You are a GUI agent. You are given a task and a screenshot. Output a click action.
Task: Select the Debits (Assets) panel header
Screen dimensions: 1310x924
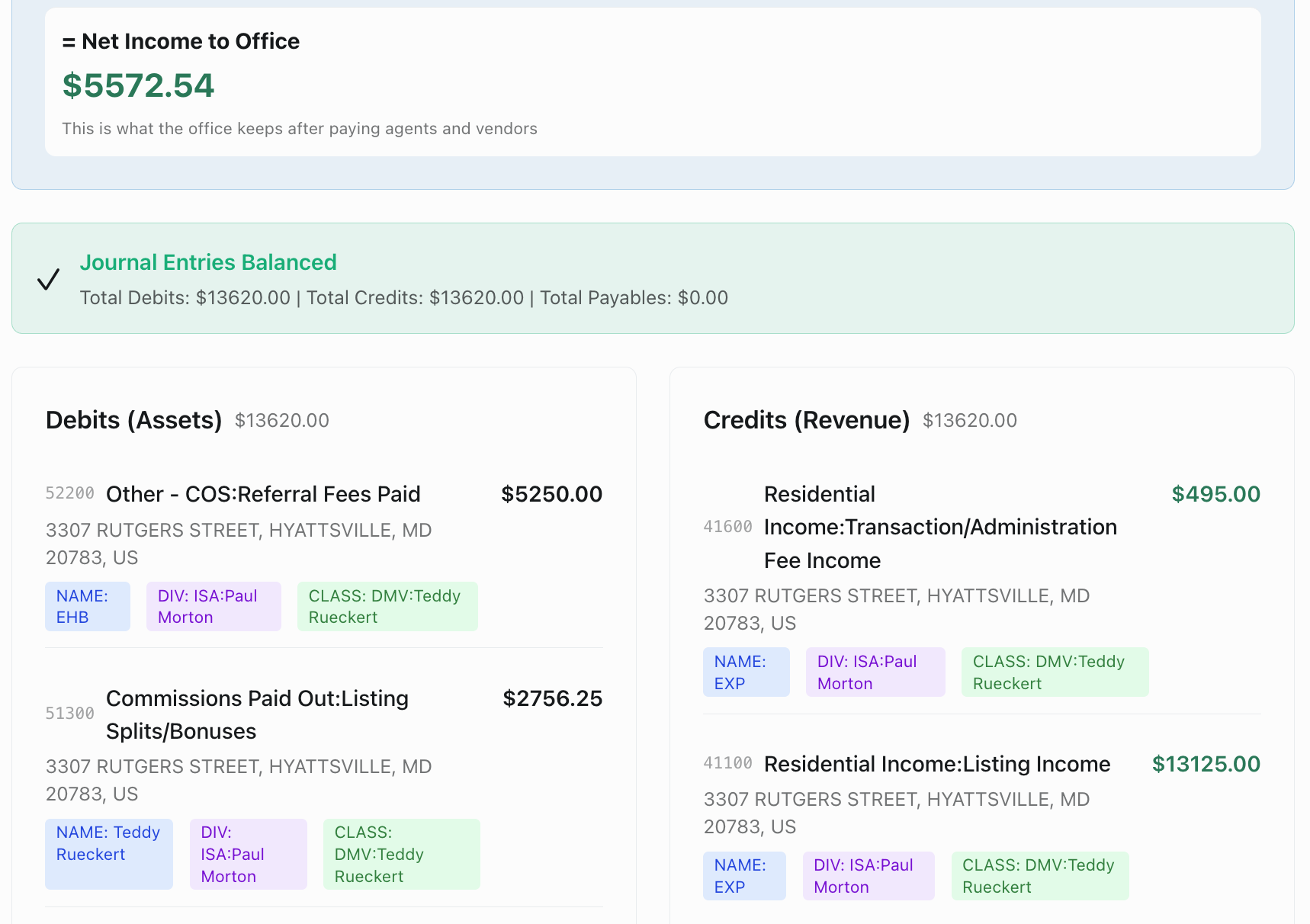133,419
